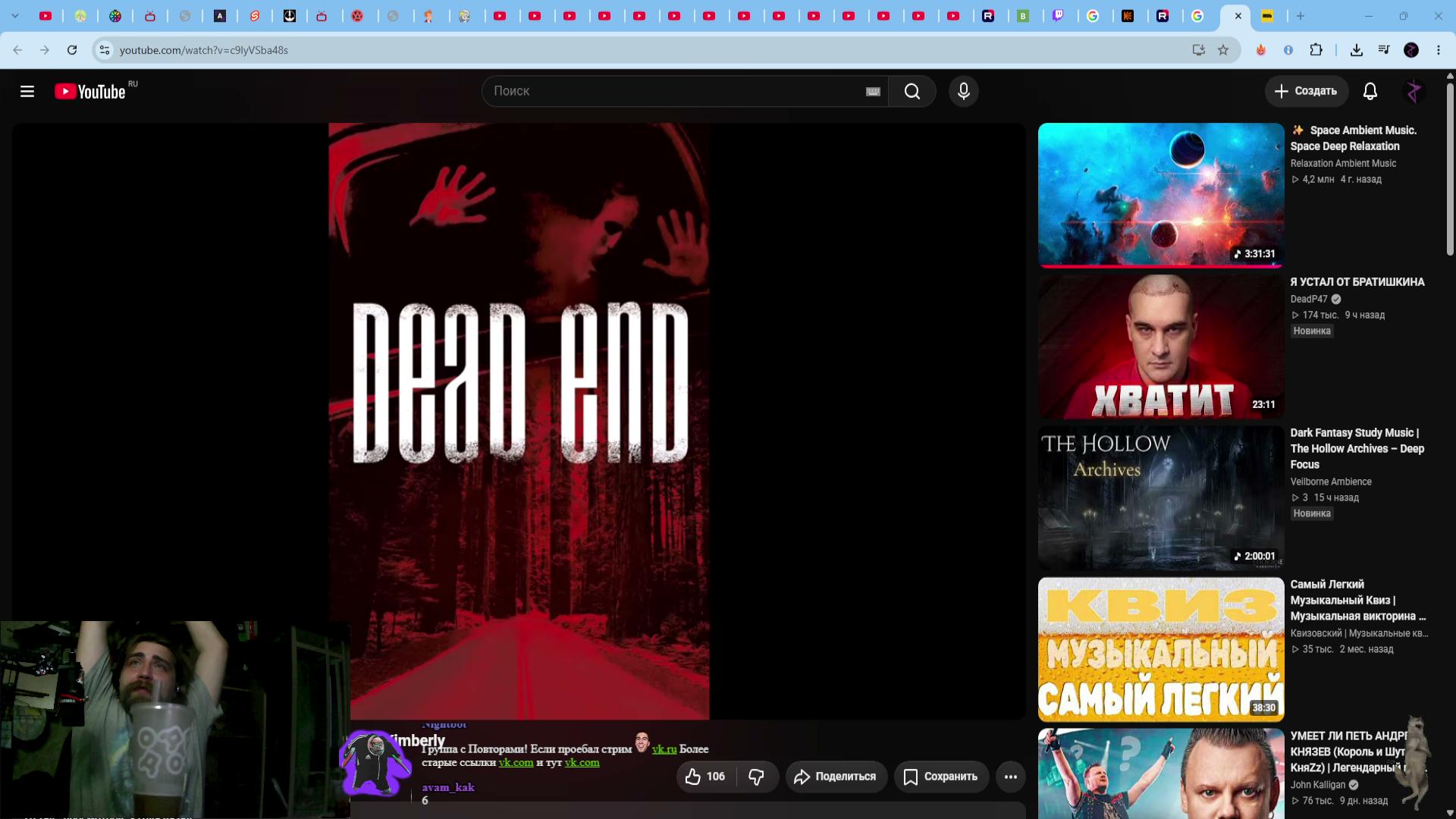Open the YouTube guide hamburger menu

pos(27,92)
